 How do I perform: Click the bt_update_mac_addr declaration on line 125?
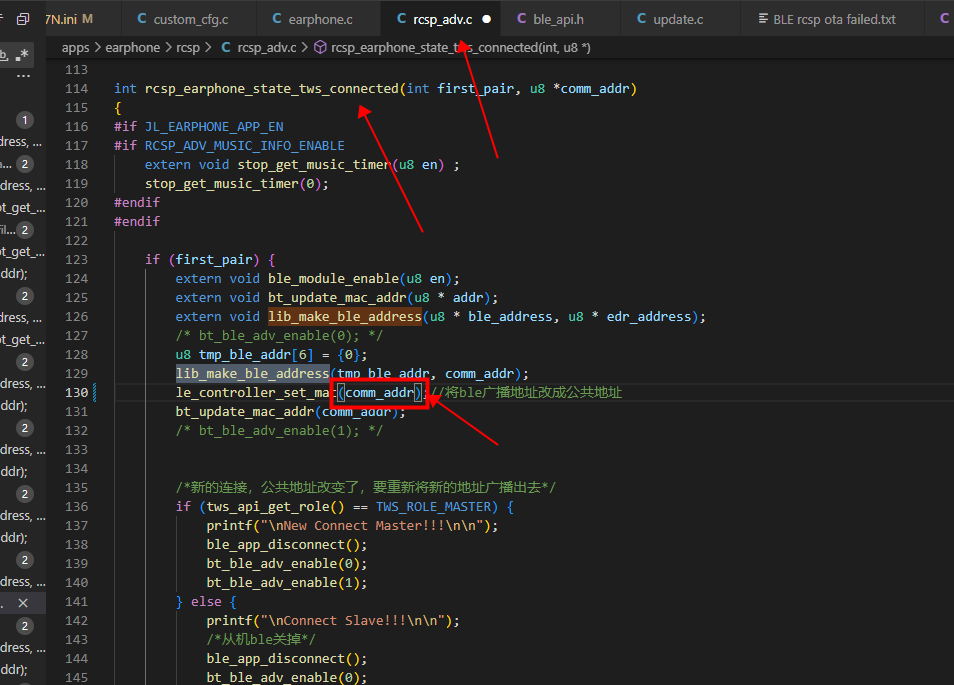[x=336, y=297]
